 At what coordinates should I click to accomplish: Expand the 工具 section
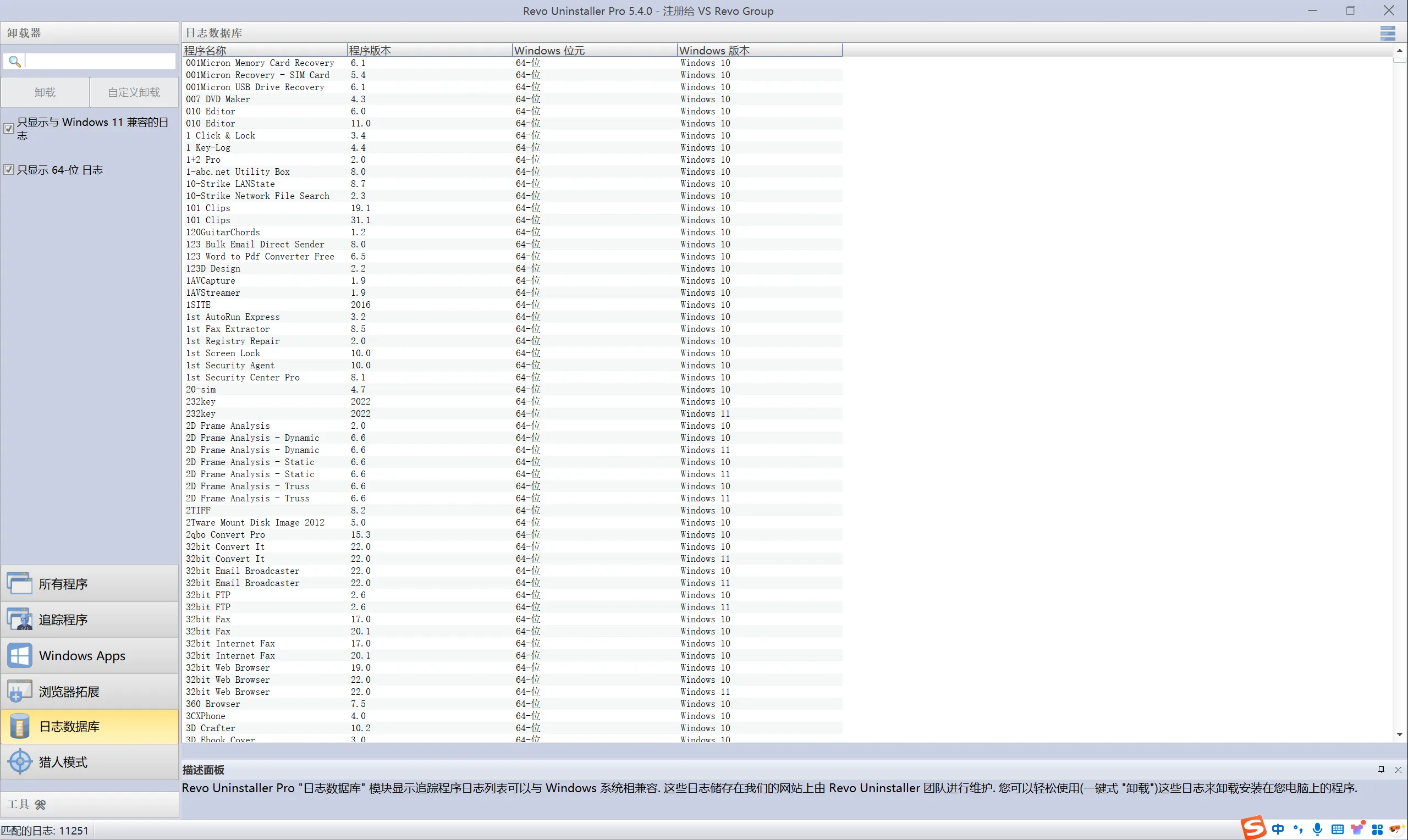click(25, 804)
